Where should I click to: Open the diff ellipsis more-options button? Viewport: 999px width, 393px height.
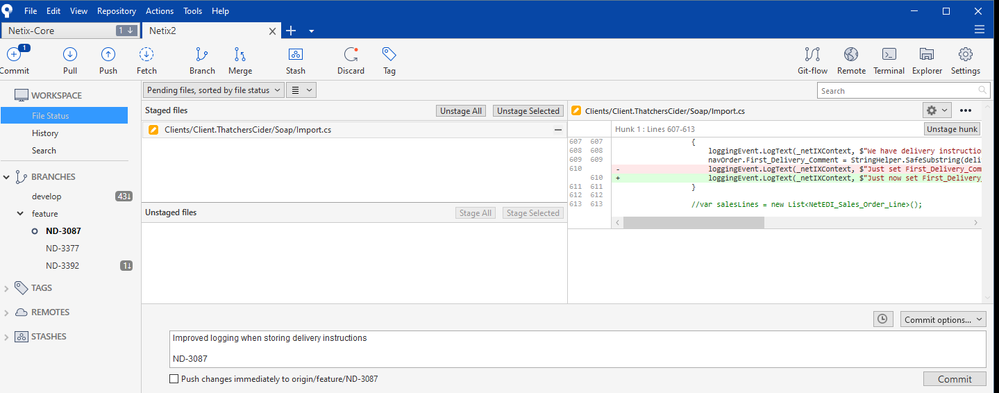[965, 111]
